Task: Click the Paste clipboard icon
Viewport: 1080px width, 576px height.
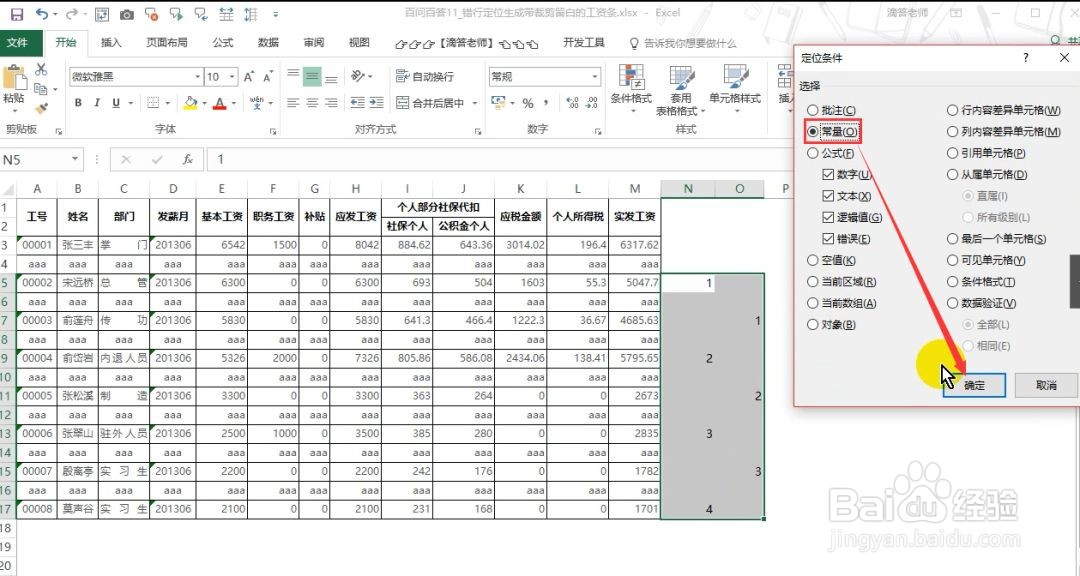Action: pyautogui.click(x=14, y=78)
